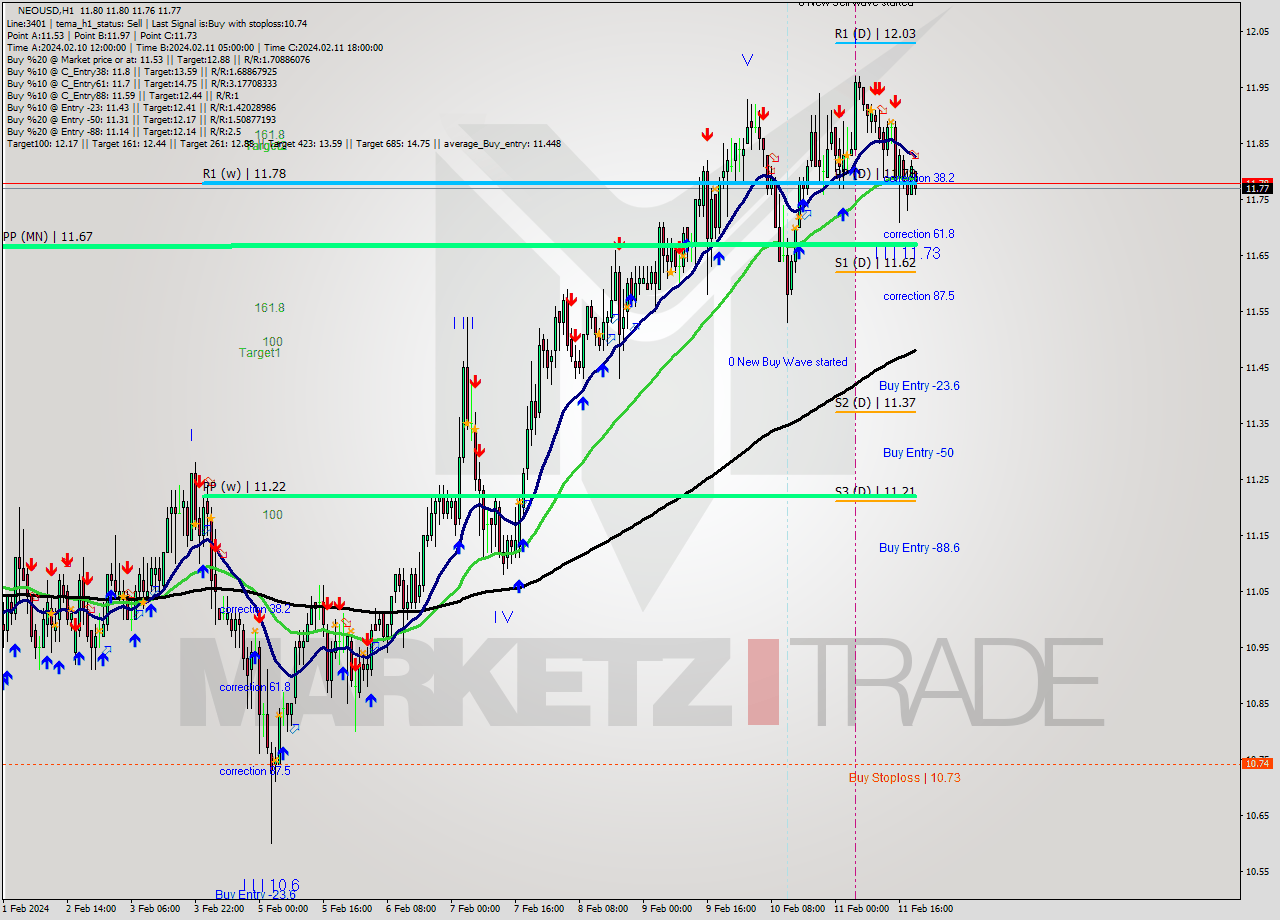
Task: Click the Buy Stoploss | 10.73 label
Action: (904, 778)
